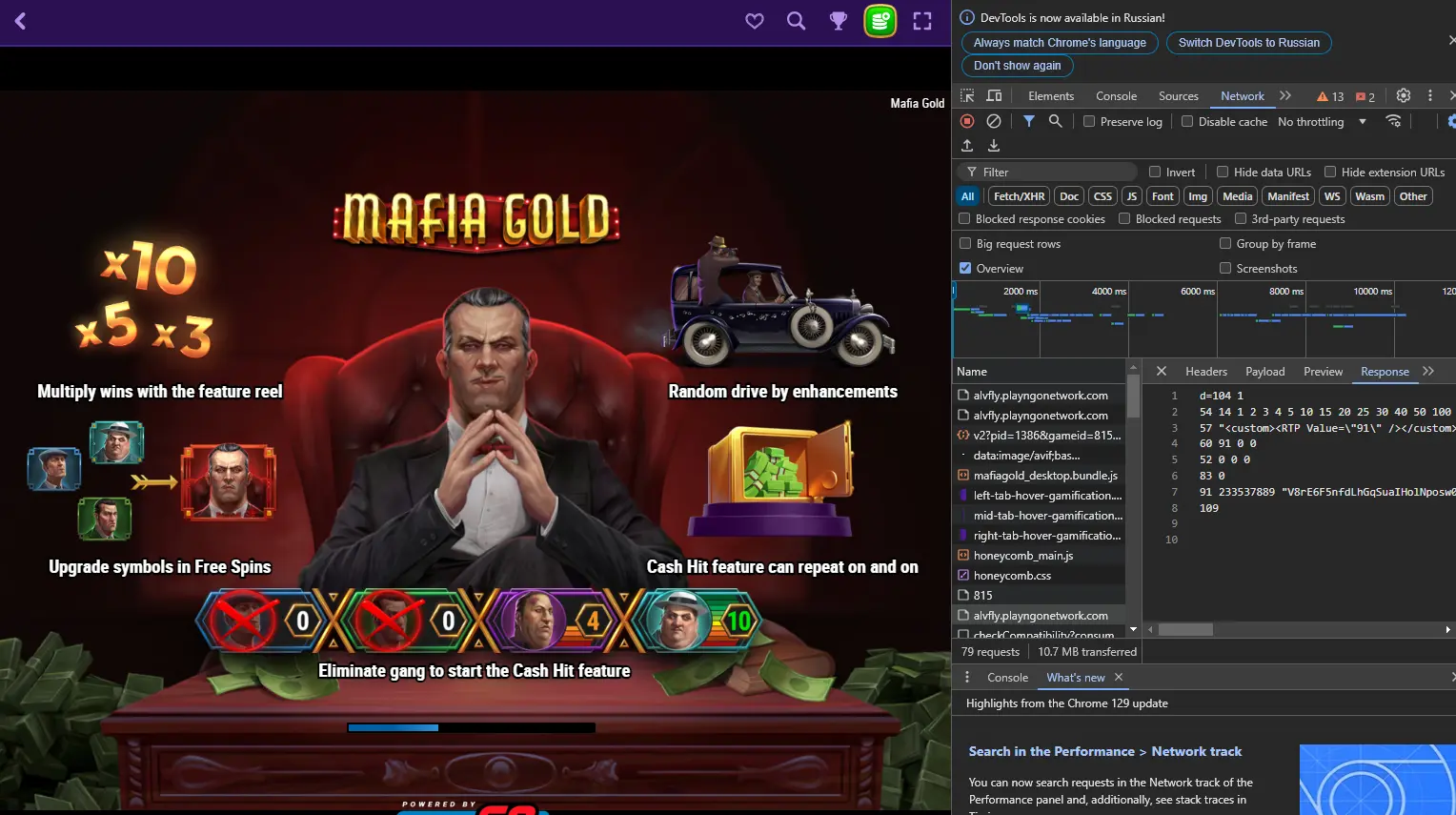Toggle the device toolbar icon
Image resolution: width=1456 pixels, height=815 pixels.
pyautogui.click(x=994, y=95)
